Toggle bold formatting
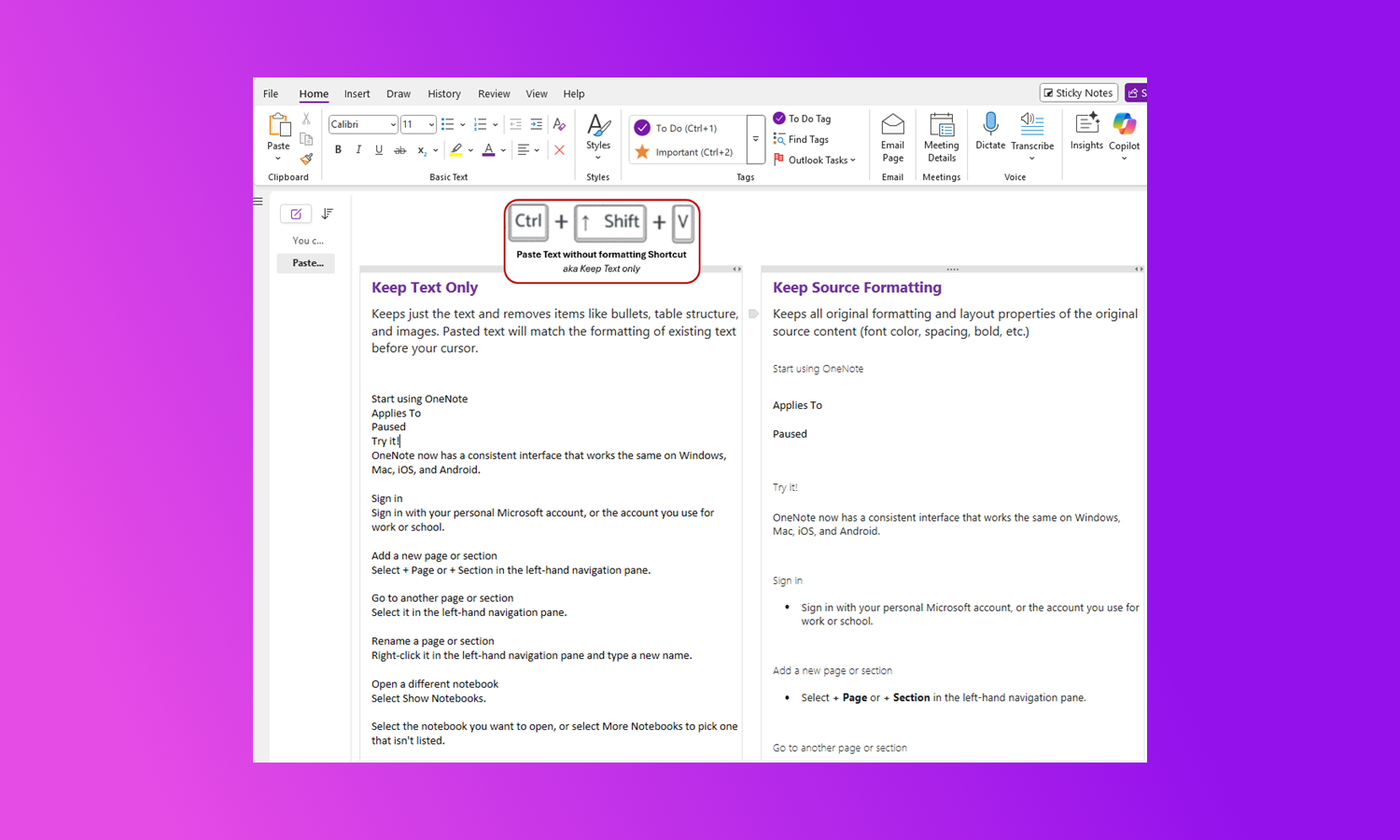This screenshot has height=840, width=1400. pyautogui.click(x=338, y=149)
